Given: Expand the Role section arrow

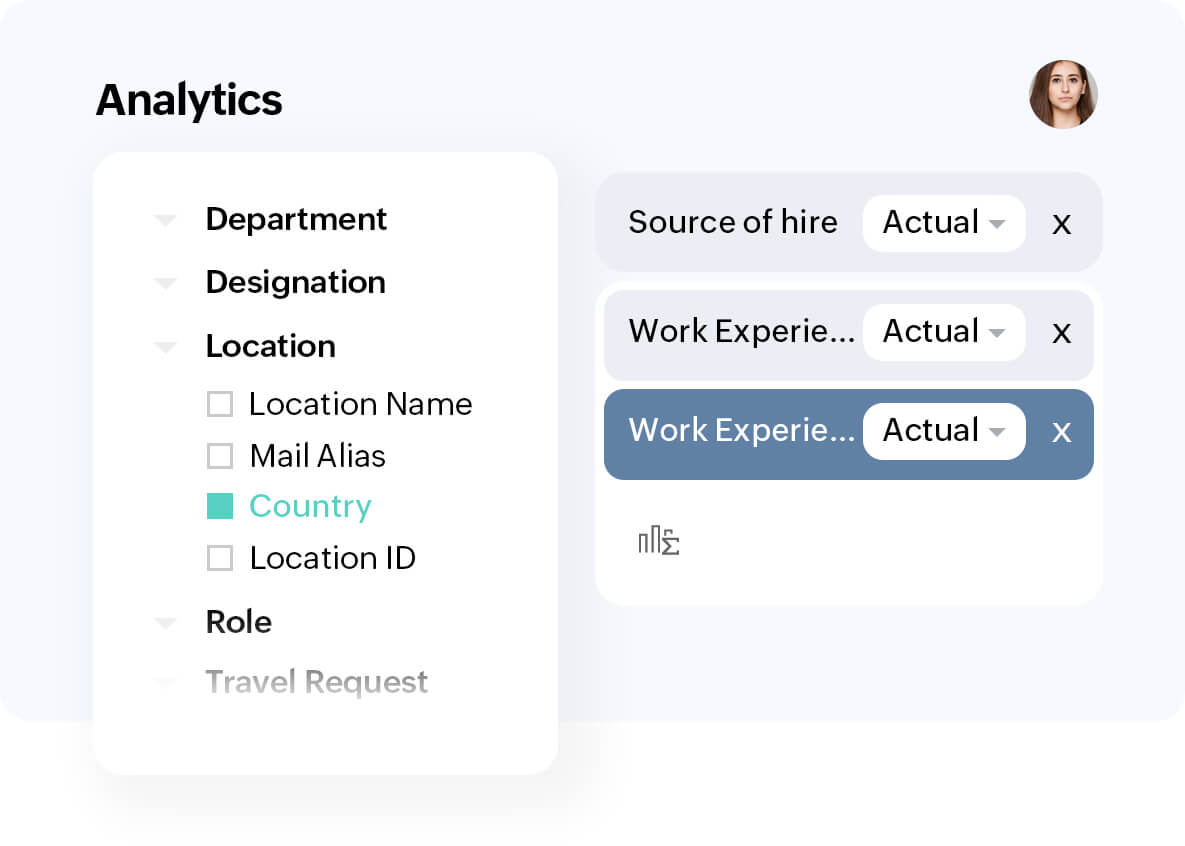Looking at the screenshot, I should pyautogui.click(x=165, y=623).
